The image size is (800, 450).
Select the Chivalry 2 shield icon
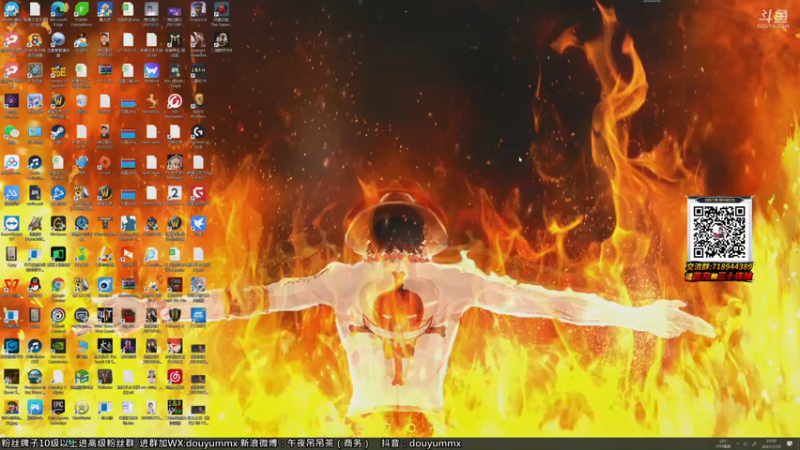(x=174, y=315)
